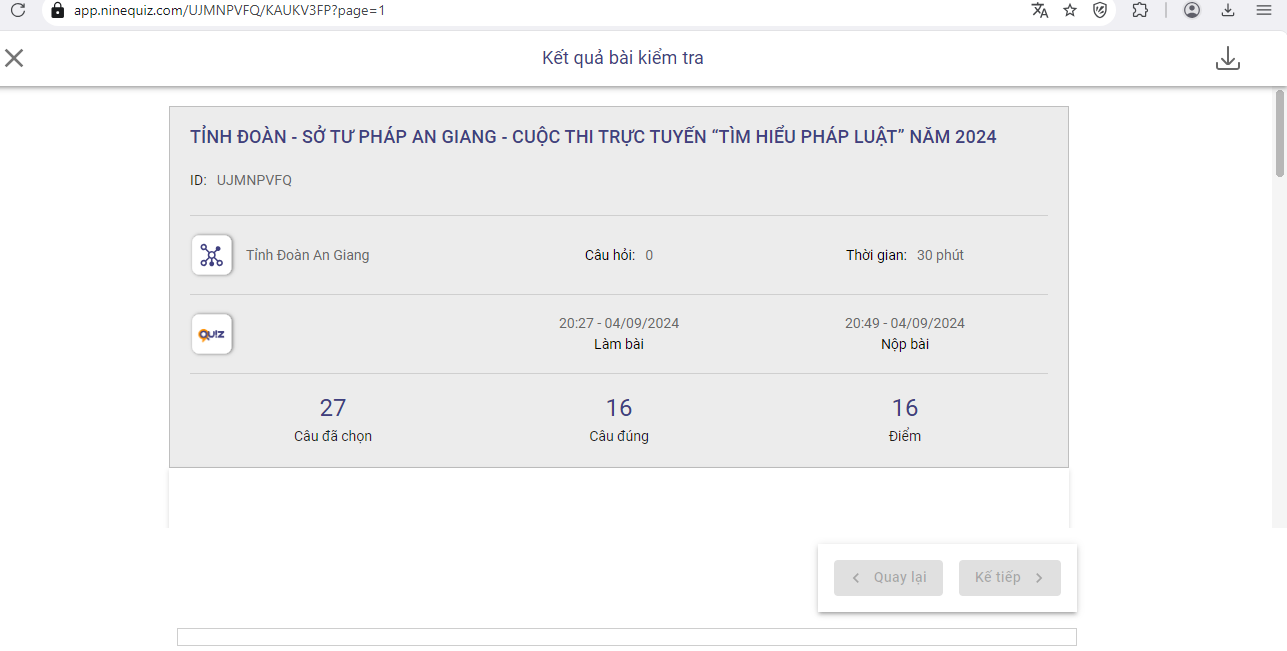This screenshot has width=1287, height=651.
Task: Open the shield protection icon in address bar
Action: pos(1100,10)
